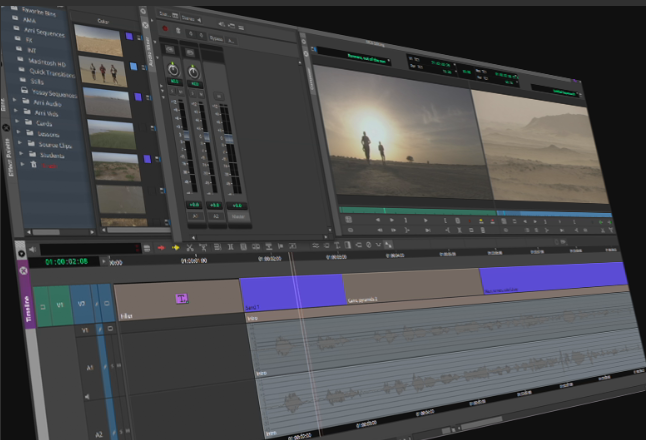Viewport: 646px width, 440px height.
Task: Toggle the A2 record track selector in timeline
Action: tap(99, 434)
